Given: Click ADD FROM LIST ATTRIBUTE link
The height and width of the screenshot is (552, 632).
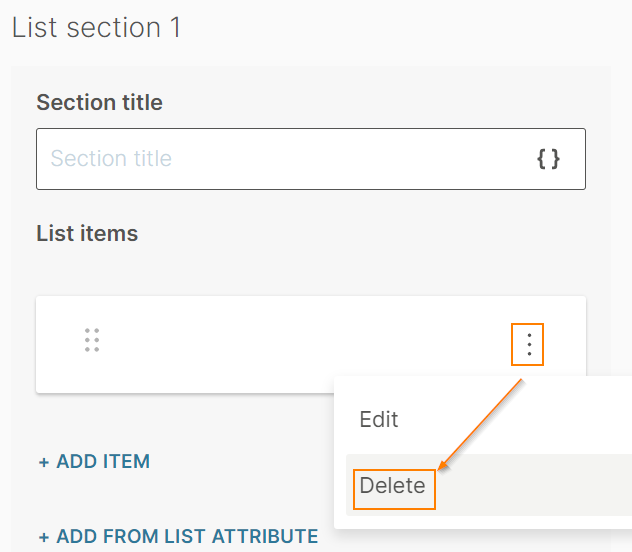Looking at the screenshot, I should (x=187, y=537).
